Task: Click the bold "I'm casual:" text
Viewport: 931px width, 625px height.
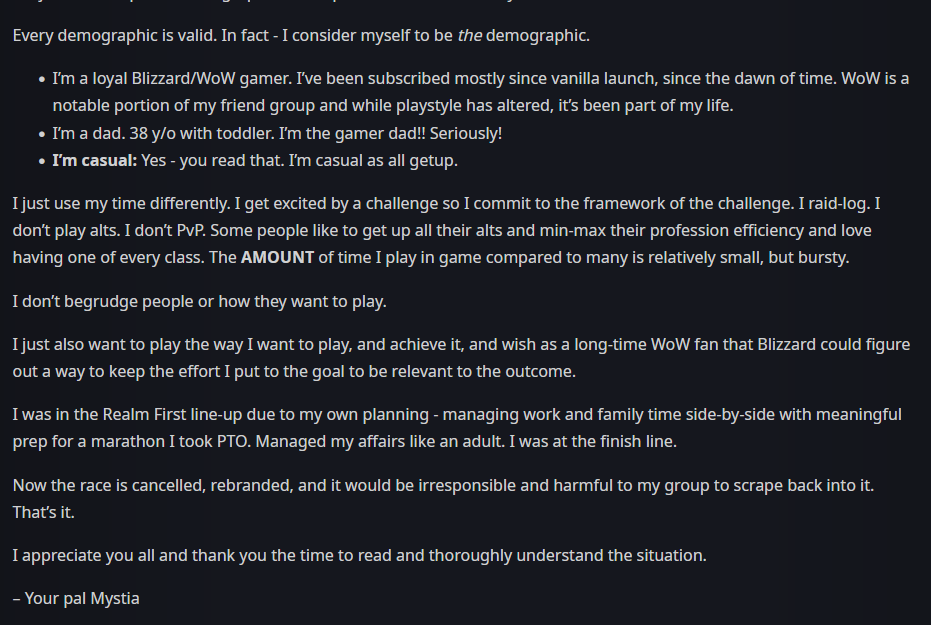Action: point(95,160)
